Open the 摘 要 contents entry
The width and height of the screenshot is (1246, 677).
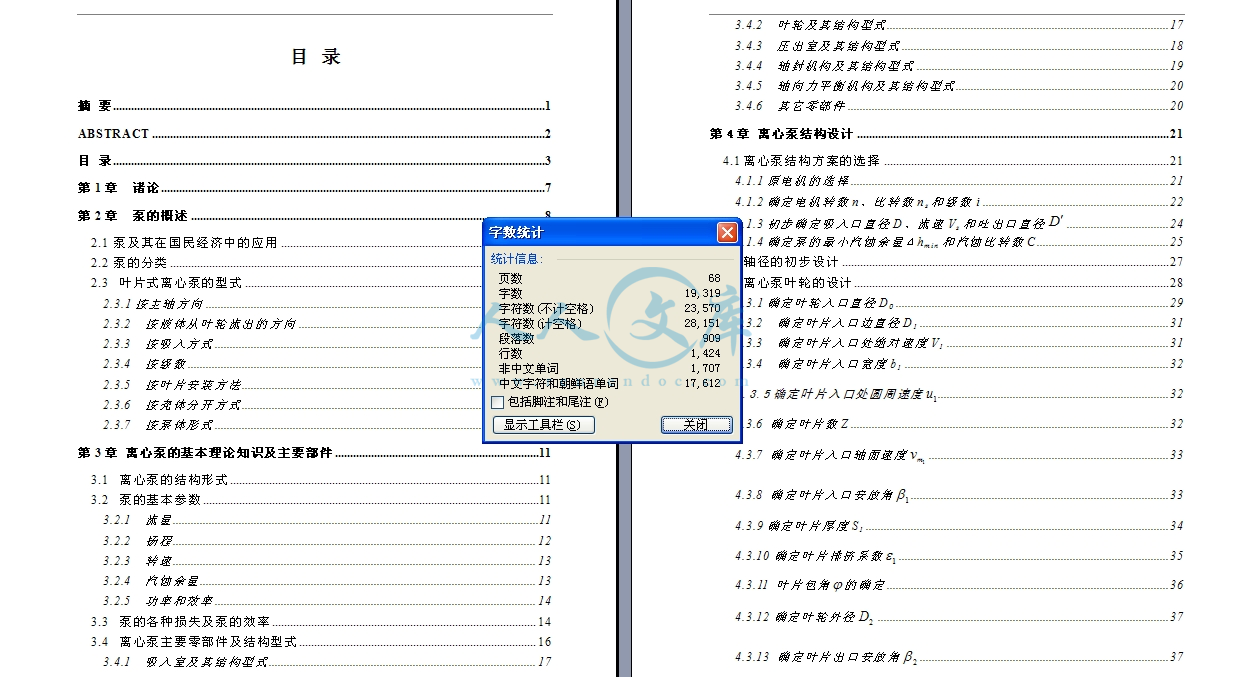(315, 106)
